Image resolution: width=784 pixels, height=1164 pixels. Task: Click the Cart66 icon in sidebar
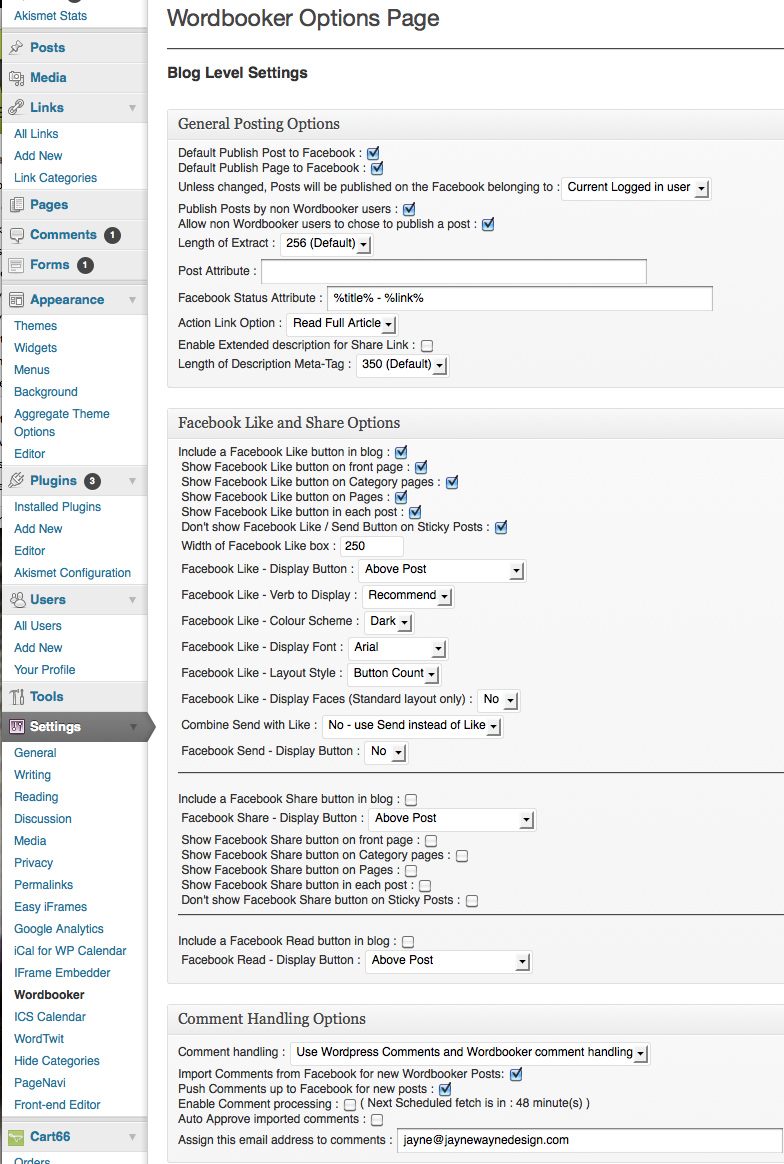(16, 1137)
